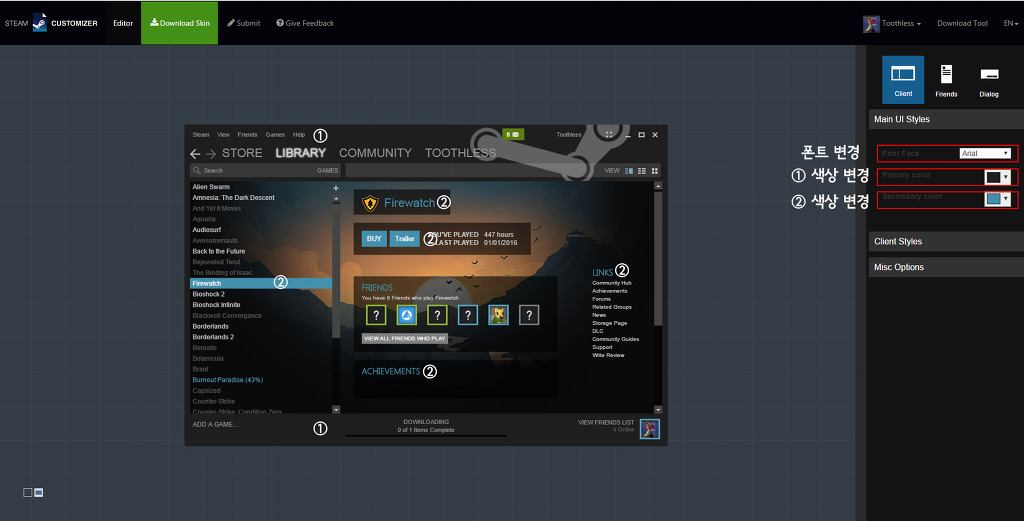Select Firewatch in the game list

click(261, 283)
